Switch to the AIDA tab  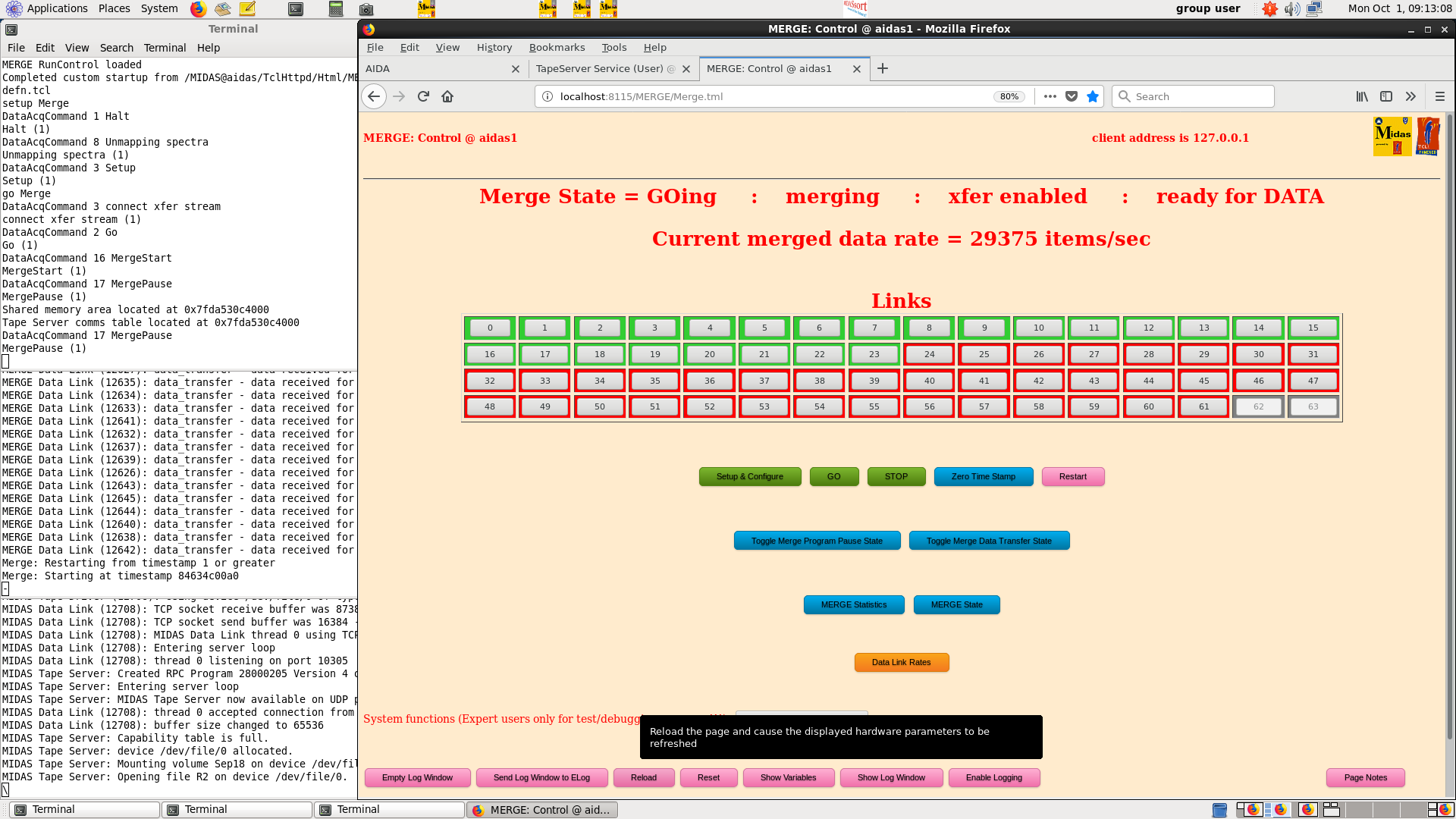[x=443, y=68]
